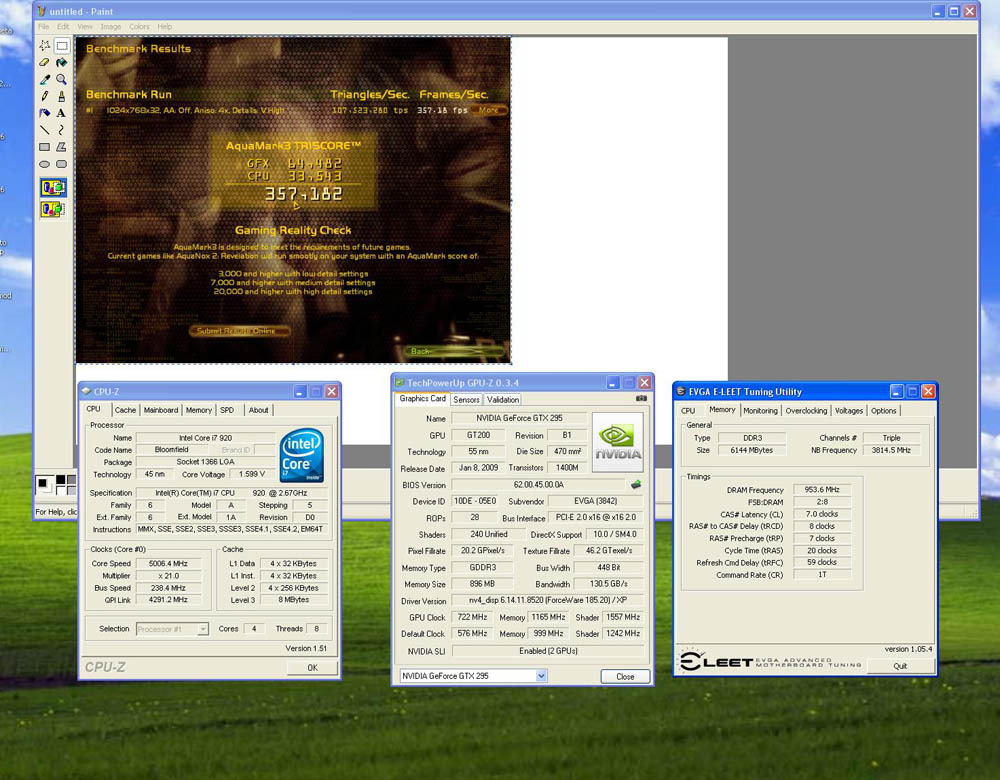1000x780 pixels.
Task: Click the GPU-Z Name field "NVIDIA GeForce GTX 295"
Action: [x=519, y=418]
